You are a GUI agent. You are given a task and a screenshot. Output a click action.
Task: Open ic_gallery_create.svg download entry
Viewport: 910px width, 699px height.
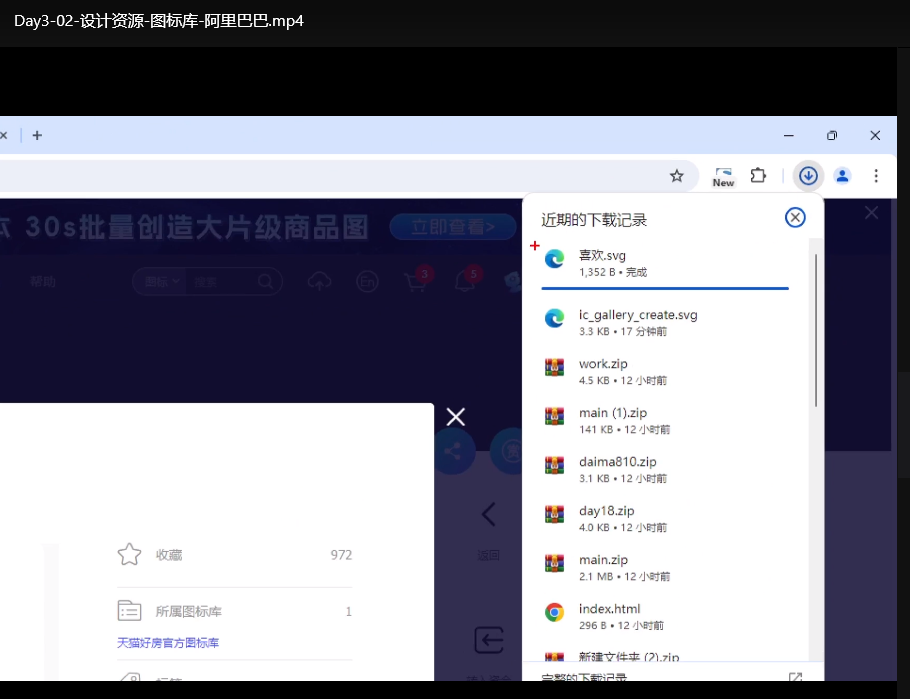[x=665, y=322]
